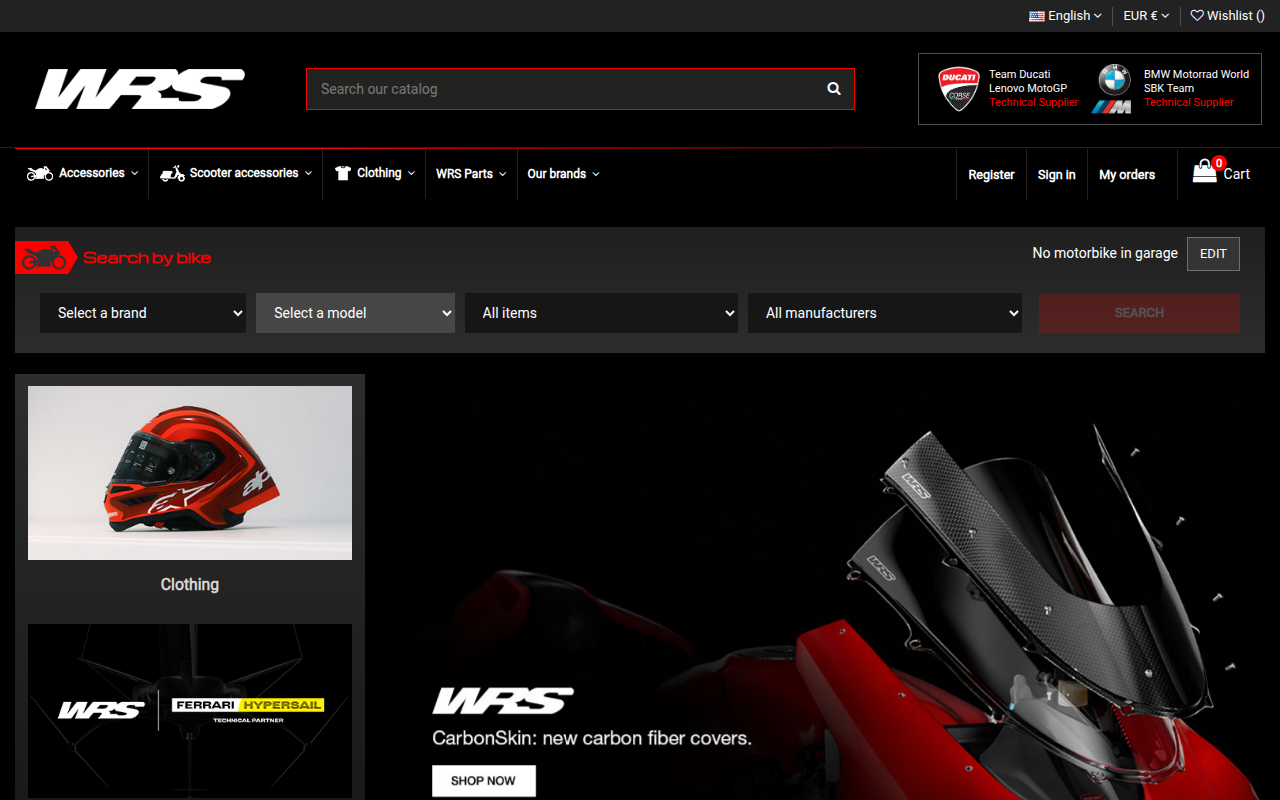Click the Search by bike heading
Image resolution: width=1280 pixels, height=800 pixels.
147,258
